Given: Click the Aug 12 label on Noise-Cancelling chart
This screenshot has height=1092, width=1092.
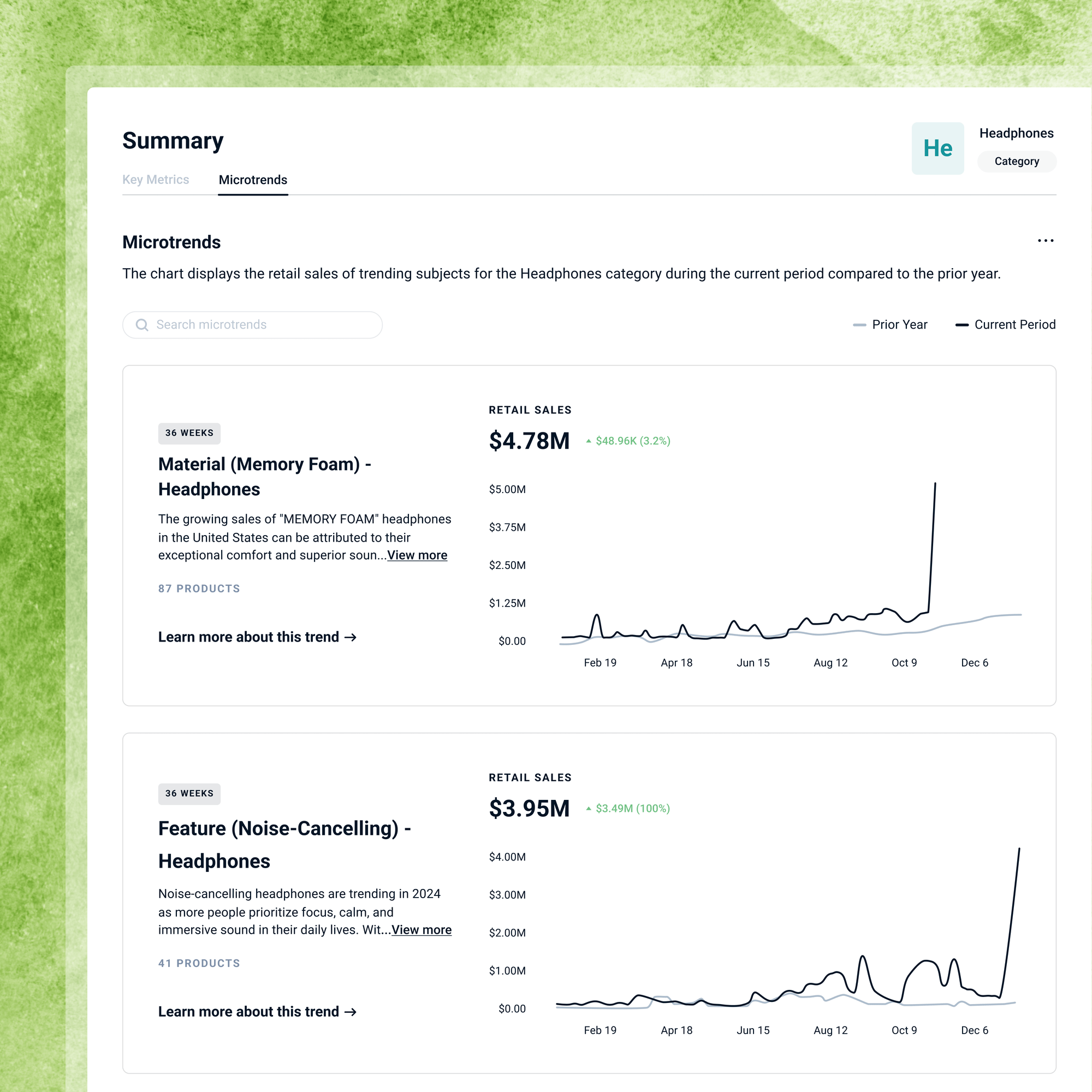Looking at the screenshot, I should [830, 1031].
